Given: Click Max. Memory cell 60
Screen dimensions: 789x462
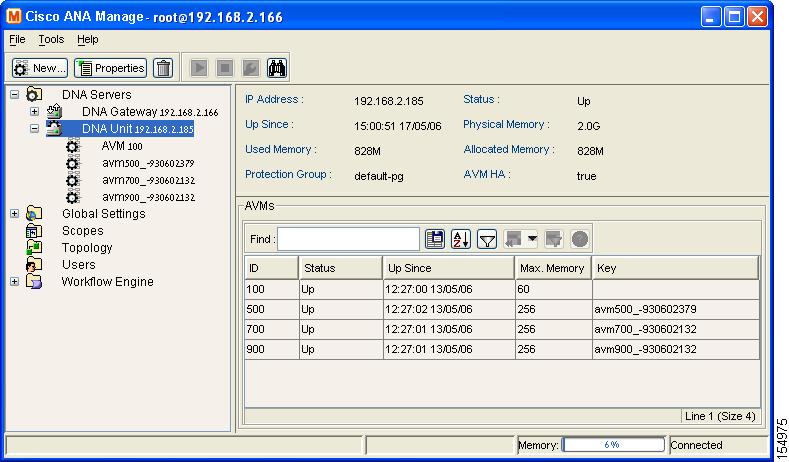Looking at the screenshot, I should click(x=554, y=289).
